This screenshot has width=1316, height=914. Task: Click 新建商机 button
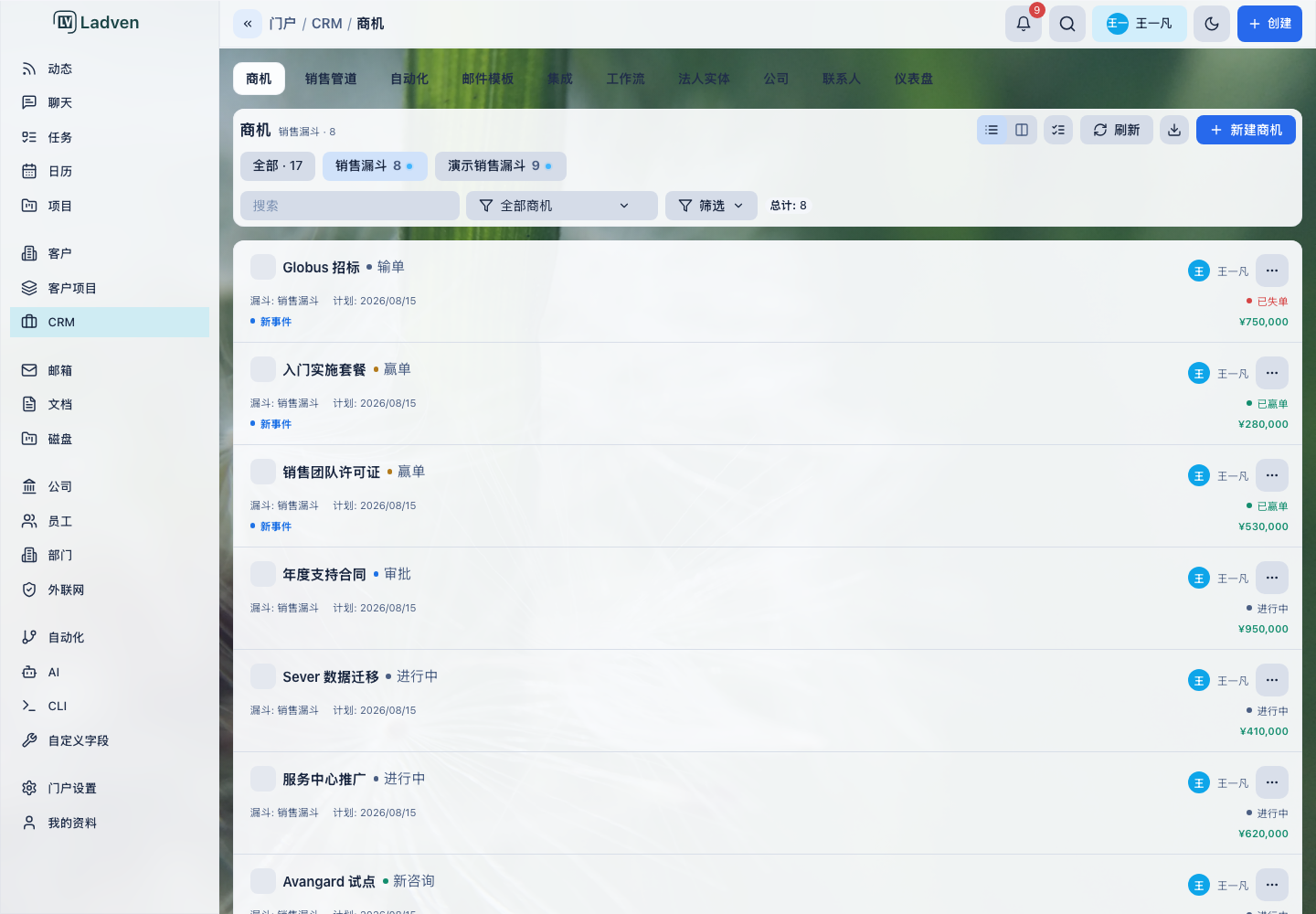pos(1246,130)
